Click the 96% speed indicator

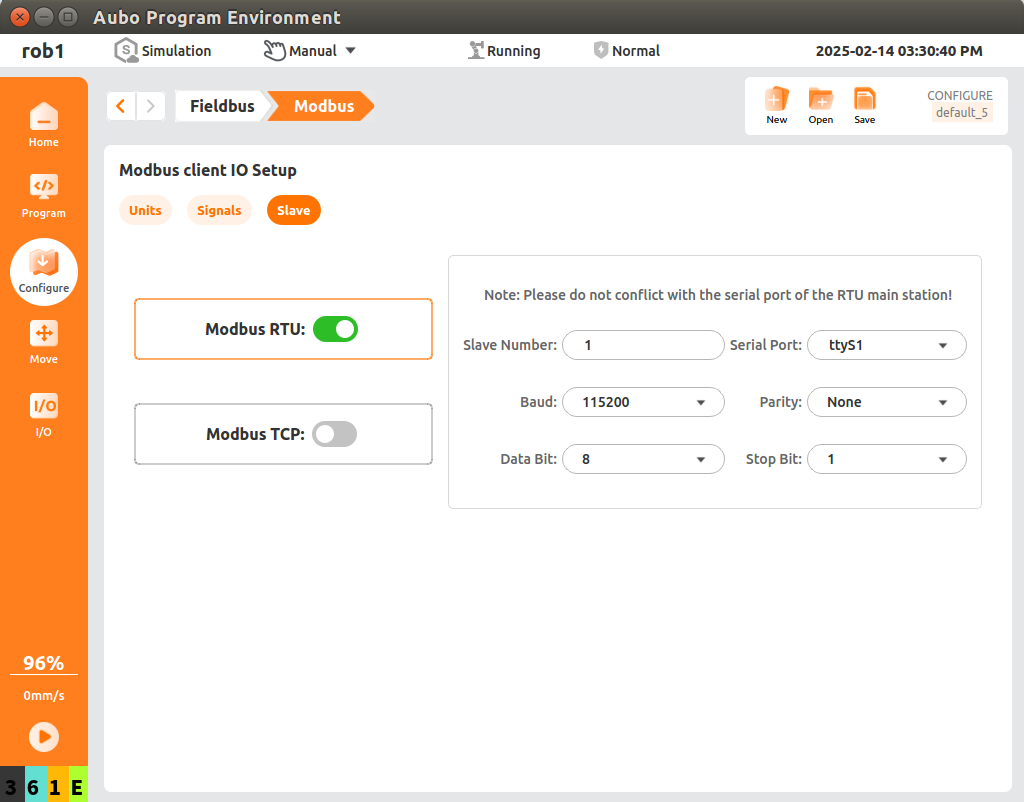pyautogui.click(x=44, y=663)
